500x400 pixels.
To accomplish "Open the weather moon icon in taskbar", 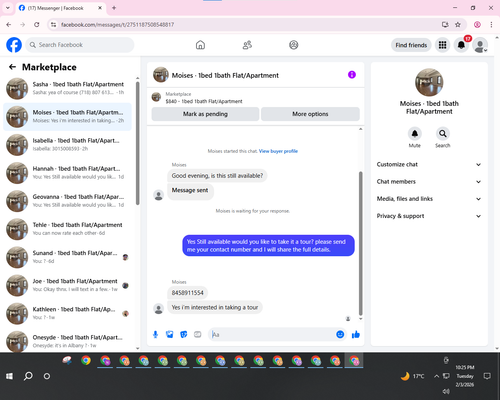I will [405, 376].
